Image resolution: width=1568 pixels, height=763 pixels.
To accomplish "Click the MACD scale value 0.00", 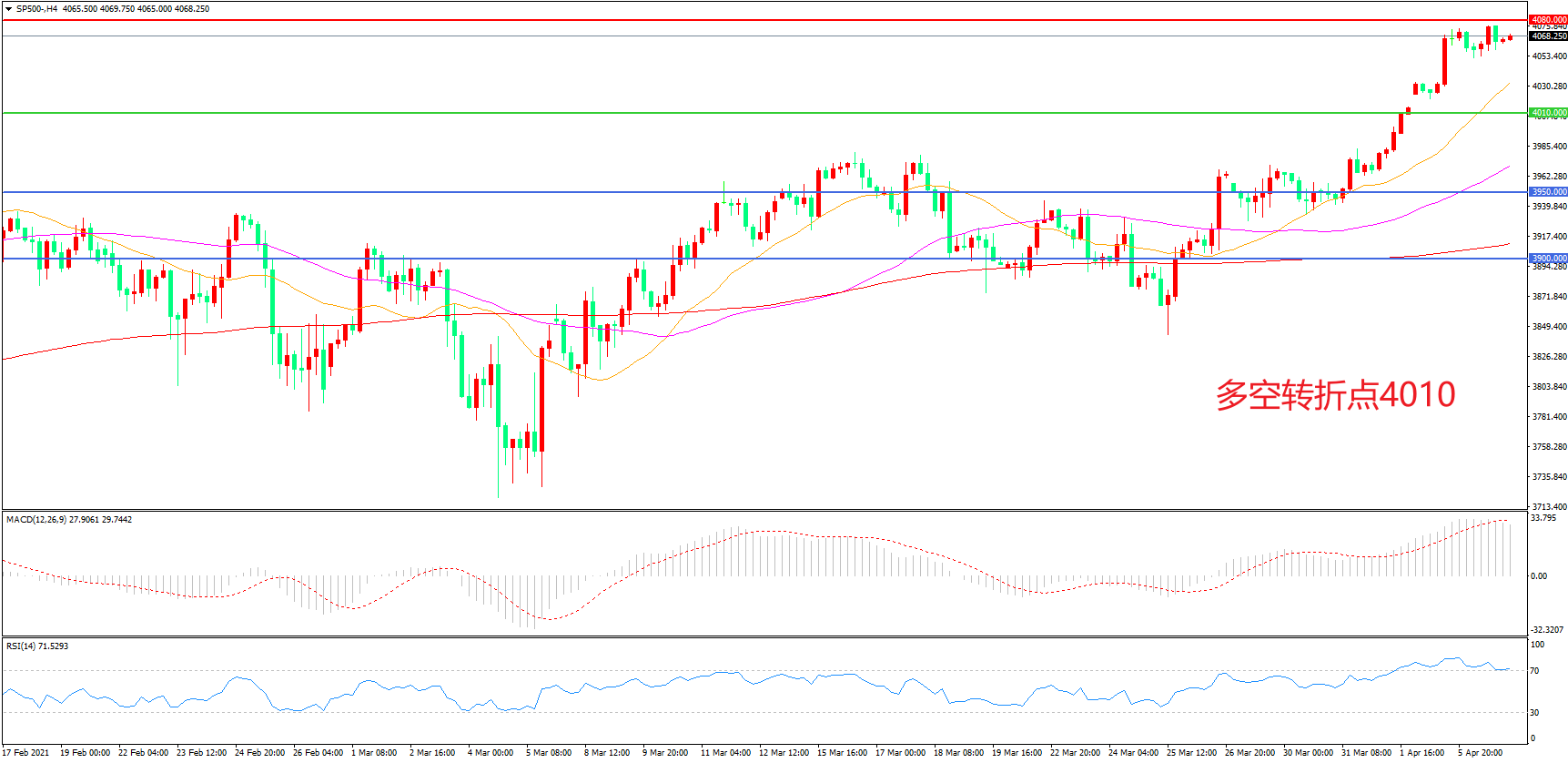I will click(x=1538, y=576).
